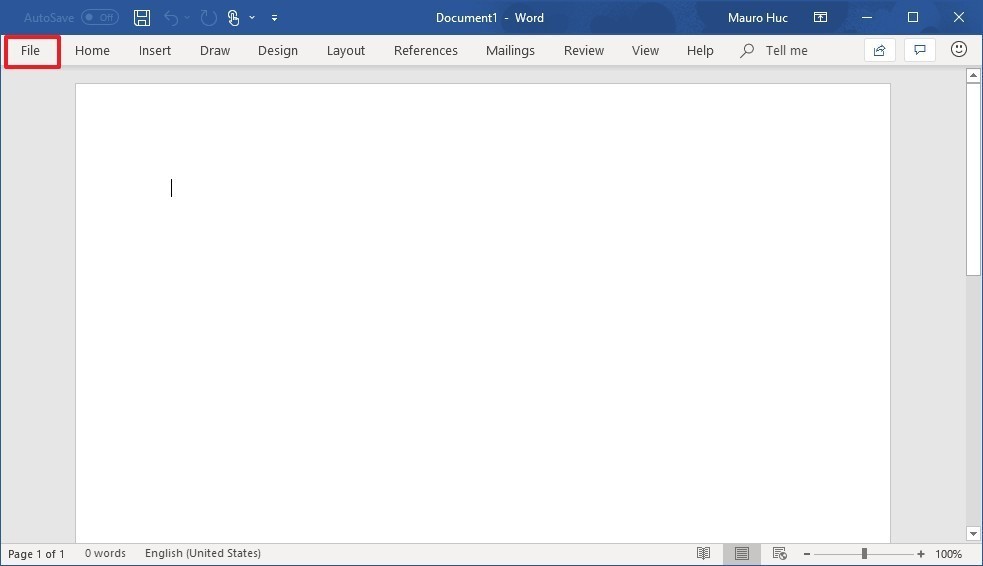Click the Undo arrow icon
983x566 pixels.
click(x=171, y=18)
